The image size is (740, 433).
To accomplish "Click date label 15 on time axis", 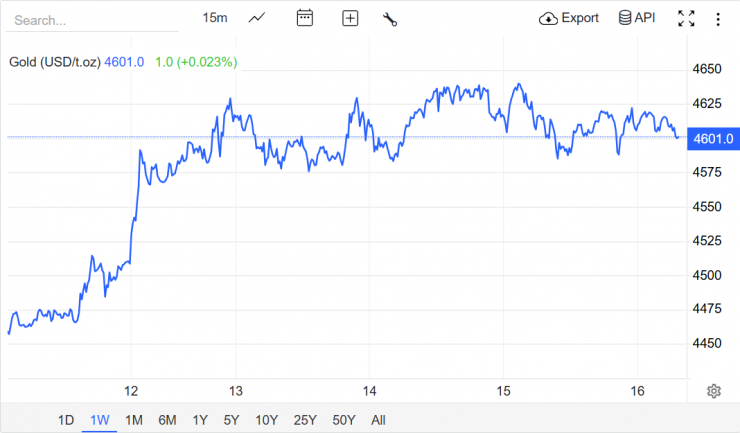I will (503, 391).
